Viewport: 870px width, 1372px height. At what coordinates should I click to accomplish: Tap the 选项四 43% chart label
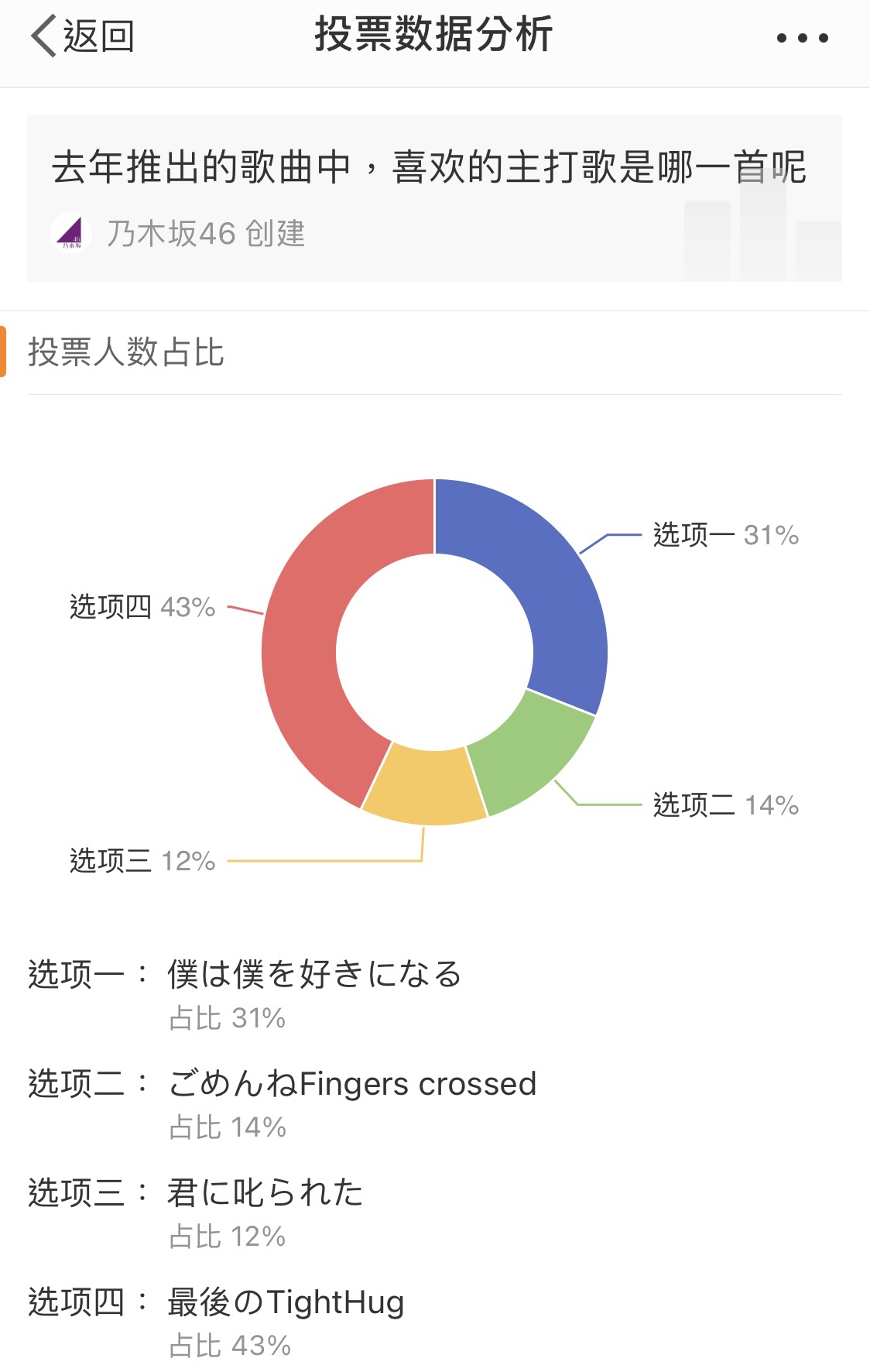pyautogui.click(x=142, y=607)
